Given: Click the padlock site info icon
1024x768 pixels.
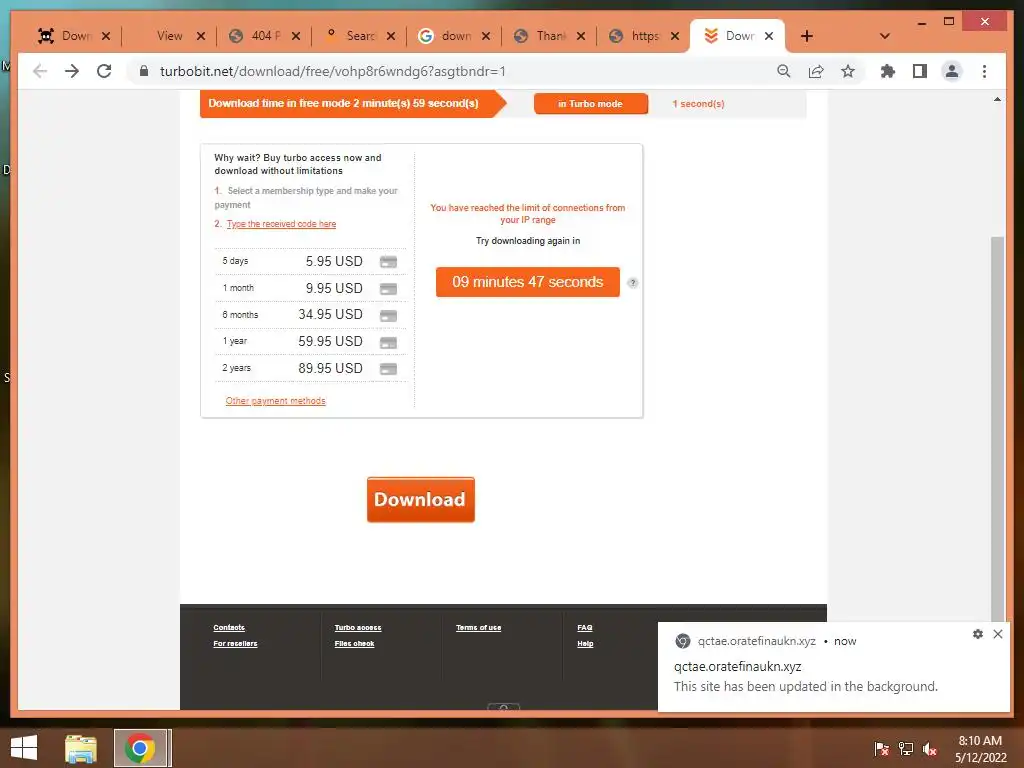Looking at the screenshot, I should click(144, 71).
